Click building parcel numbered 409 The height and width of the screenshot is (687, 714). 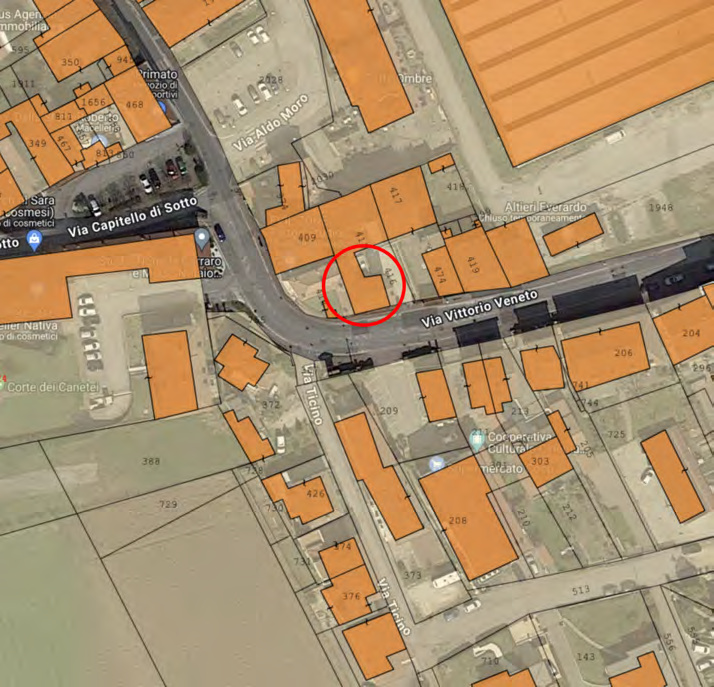pyautogui.click(x=297, y=239)
